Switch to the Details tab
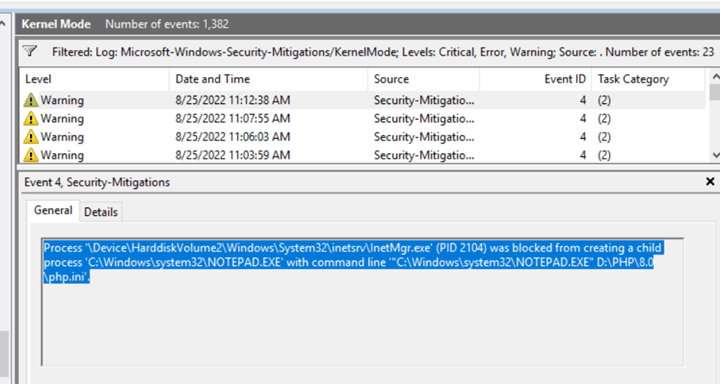Image resolution: width=721 pixels, height=385 pixels. tap(101, 212)
